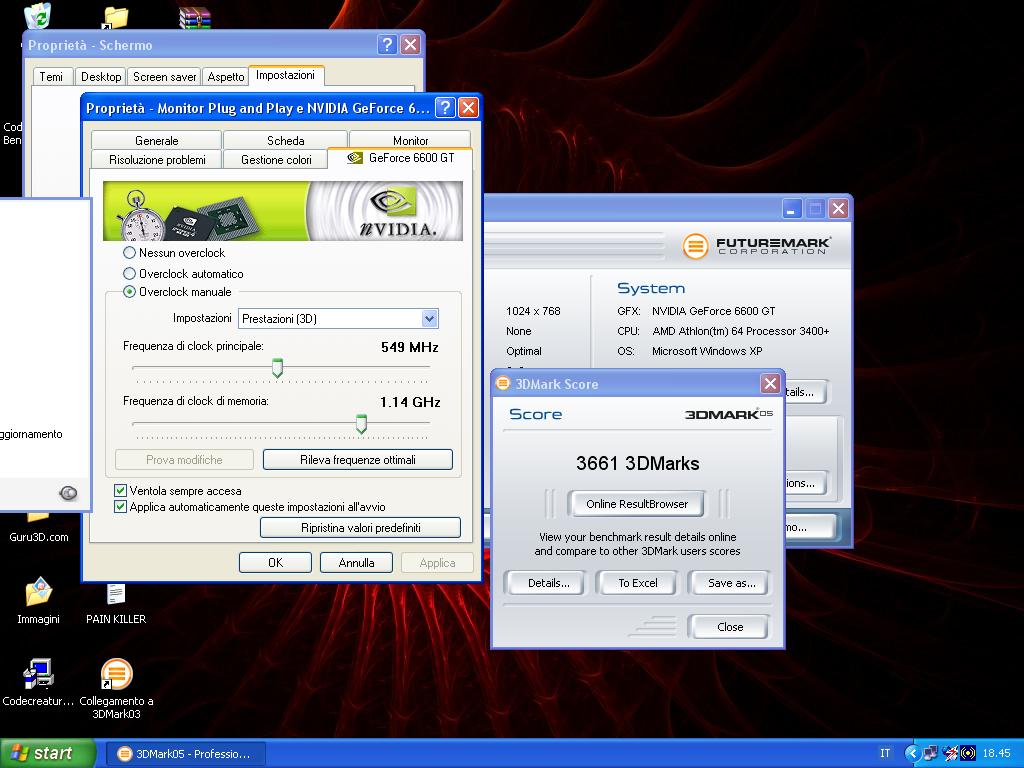
Task: Select the WinRAR archive icon on the desktop
Action: 195,18
